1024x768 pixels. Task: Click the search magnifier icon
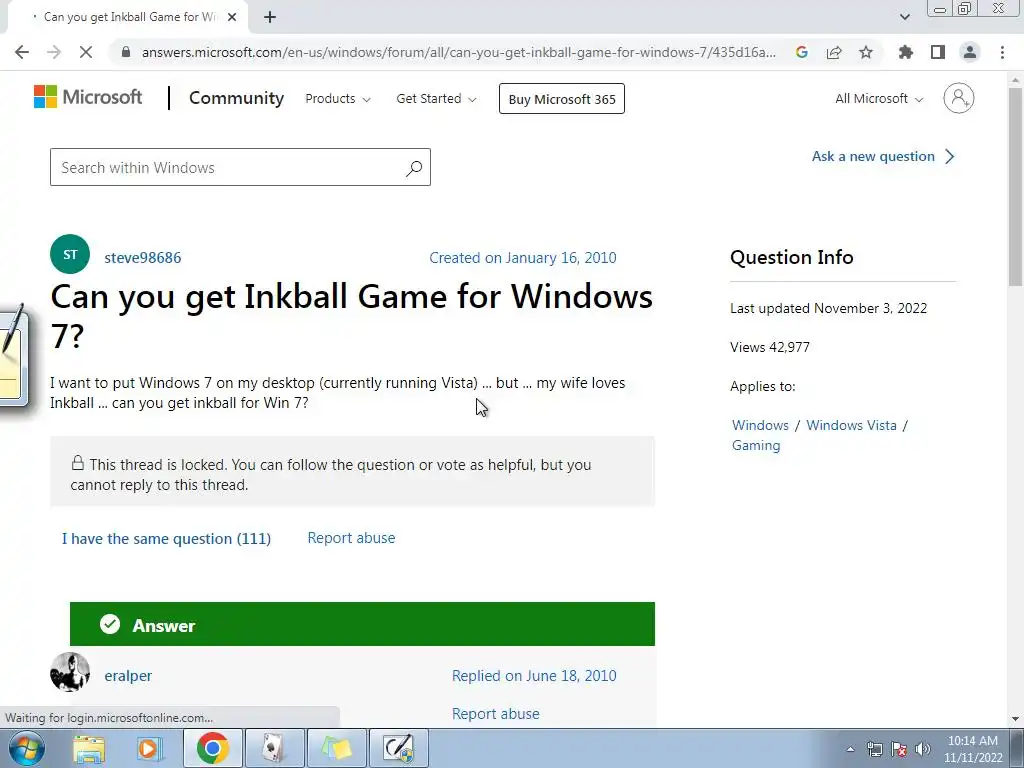414,168
